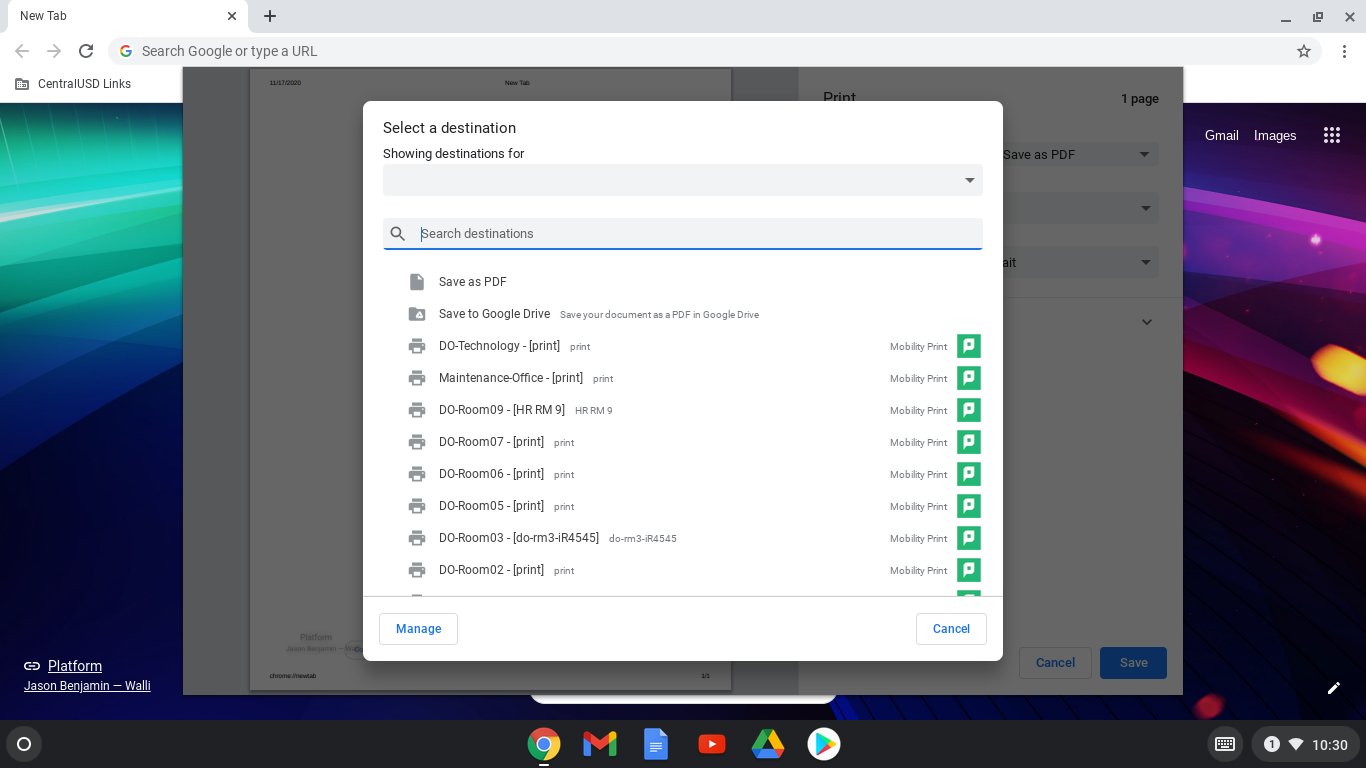Expand the Showing destinations for dropdown

click(x=683, y=180)
